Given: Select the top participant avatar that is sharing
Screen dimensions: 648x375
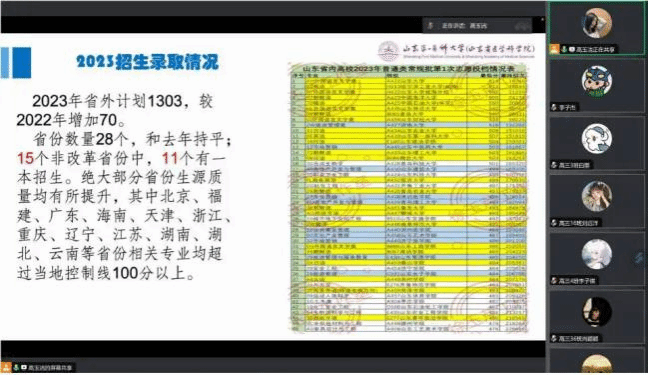Looking at the screenshot, I should pyautogui.click(x=597, y=23).
